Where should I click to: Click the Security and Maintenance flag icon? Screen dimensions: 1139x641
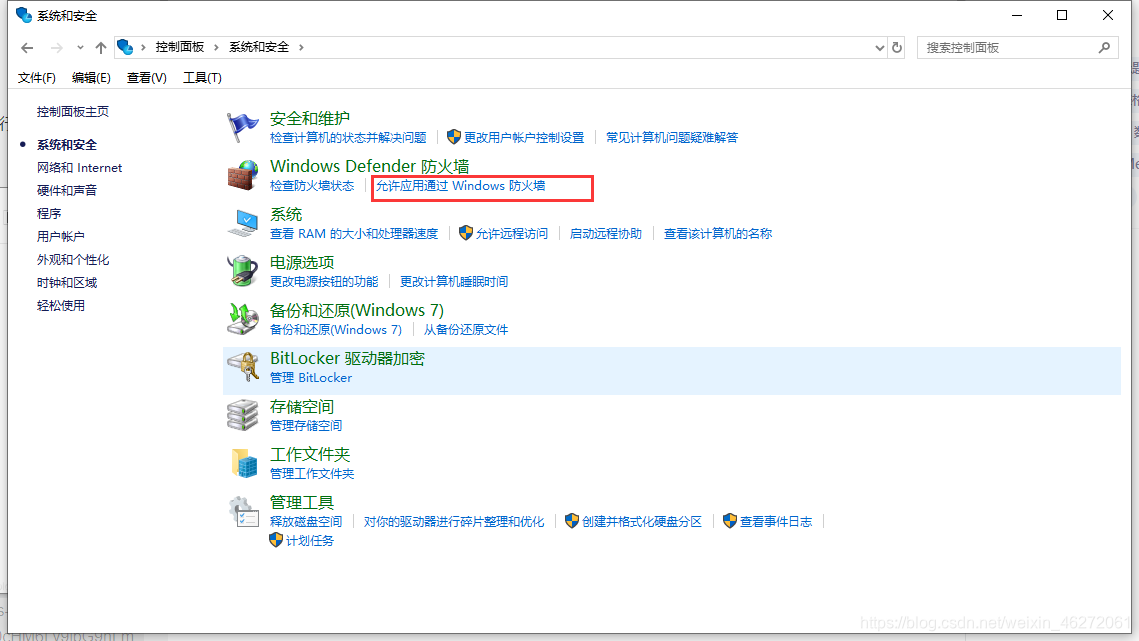242,127
